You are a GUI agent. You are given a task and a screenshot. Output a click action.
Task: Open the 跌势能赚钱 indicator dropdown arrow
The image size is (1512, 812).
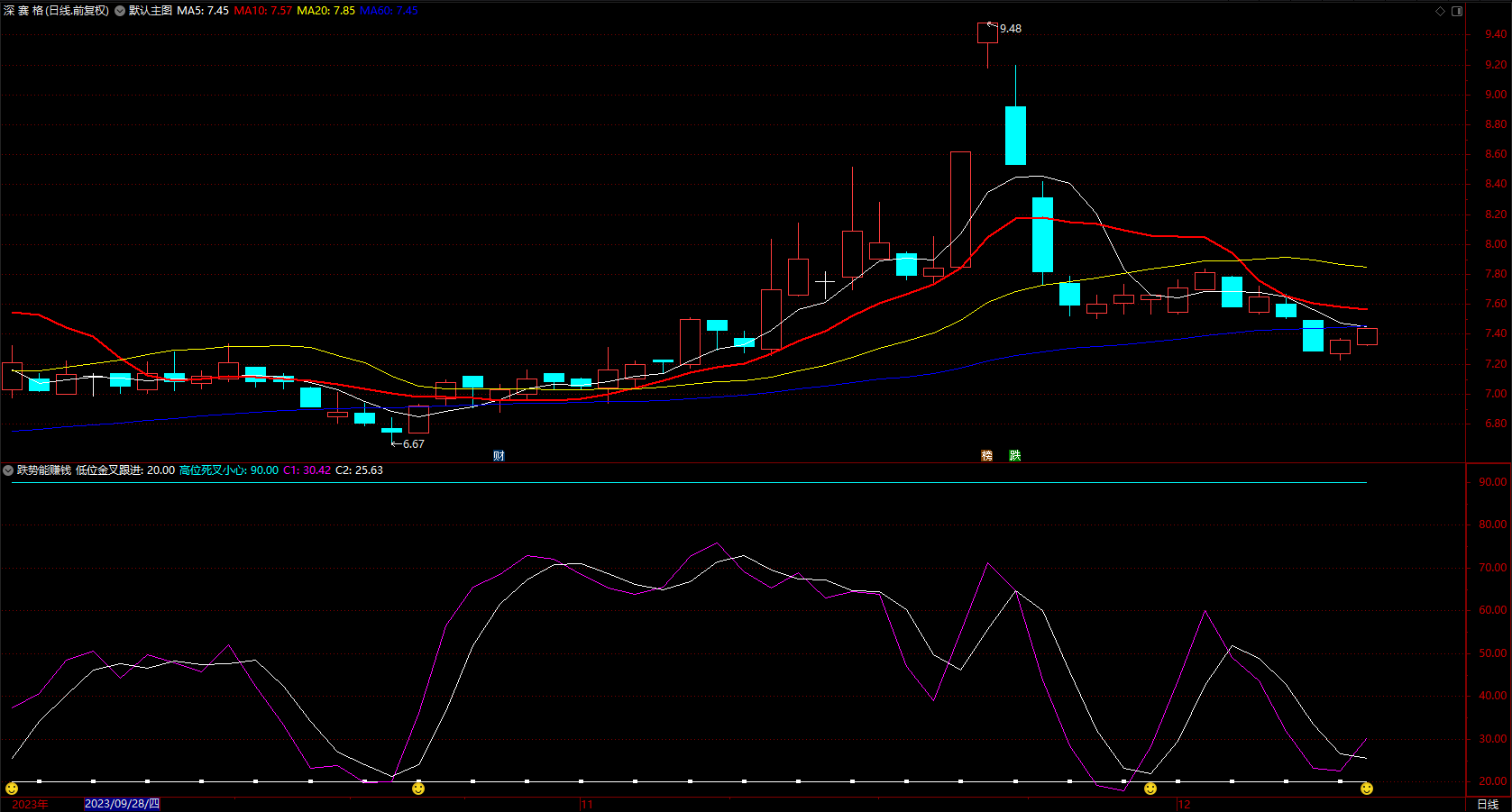[x=8, y=470]
